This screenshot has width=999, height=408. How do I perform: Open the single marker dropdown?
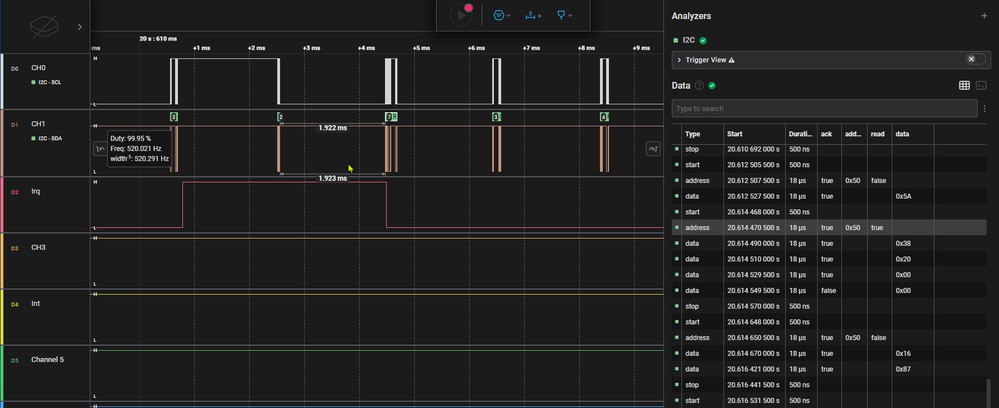564,15
